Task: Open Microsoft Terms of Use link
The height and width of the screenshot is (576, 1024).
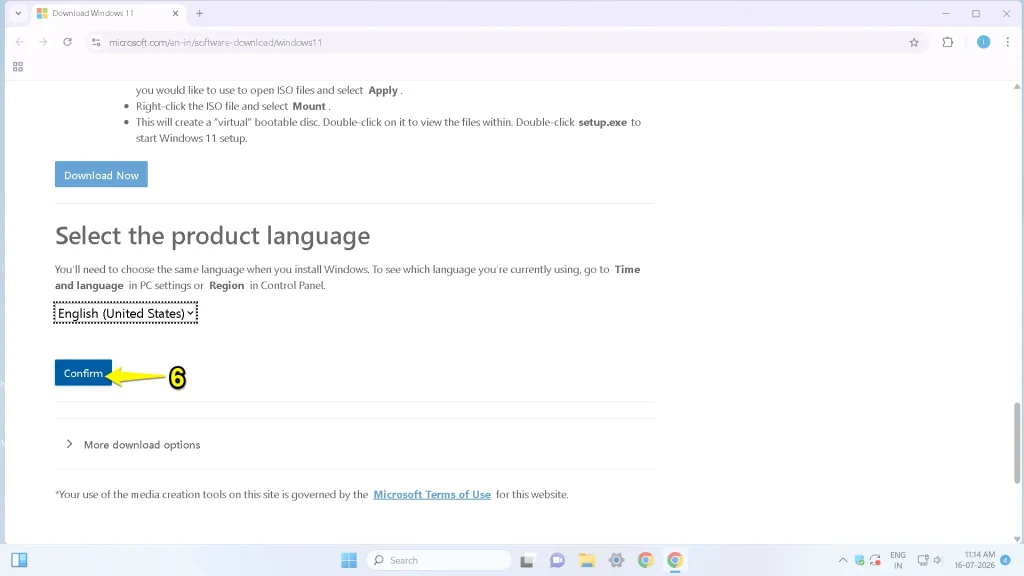Action: [x=432, y=494]
